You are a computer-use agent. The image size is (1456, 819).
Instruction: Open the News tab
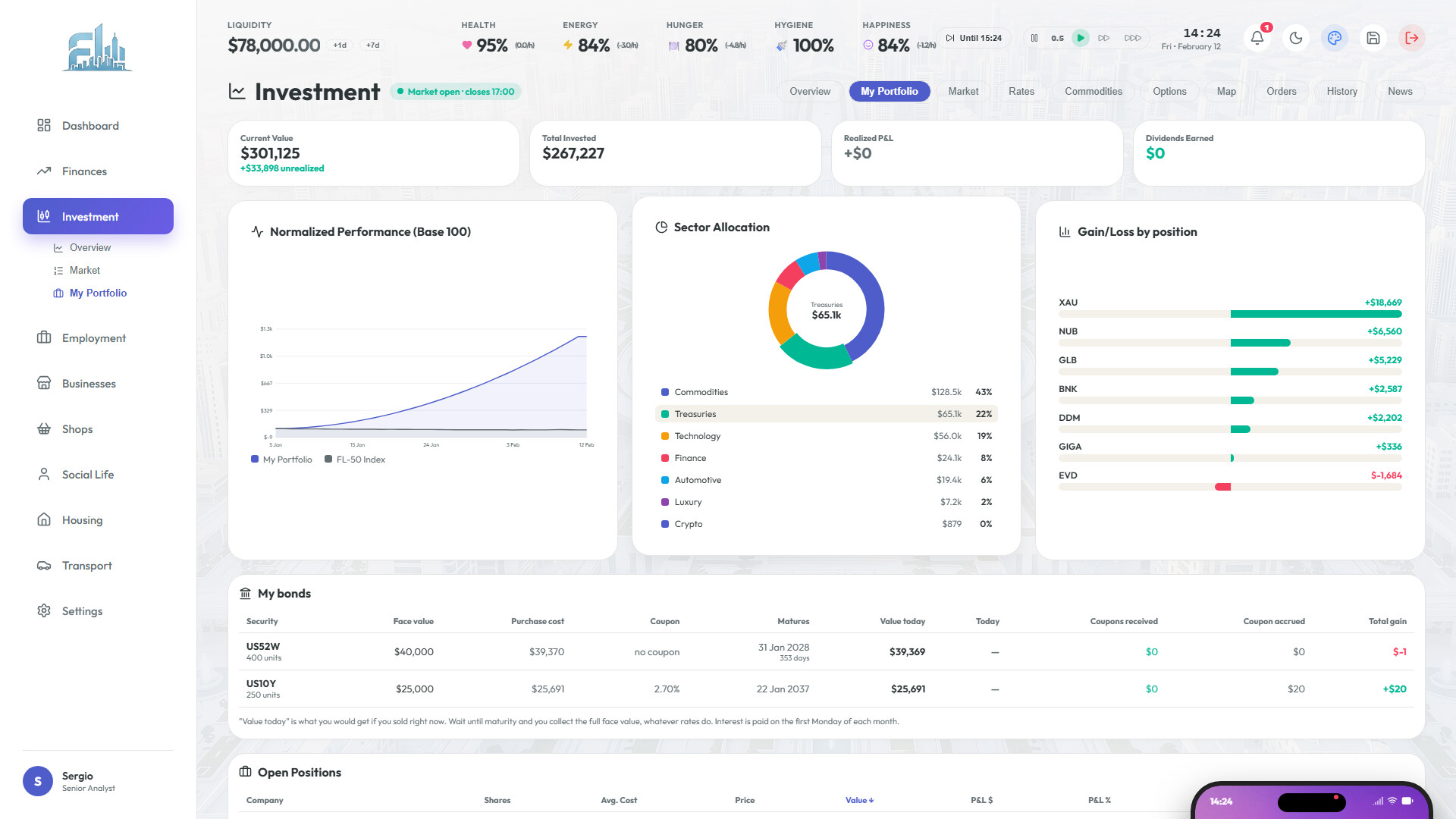(1400, 92)
